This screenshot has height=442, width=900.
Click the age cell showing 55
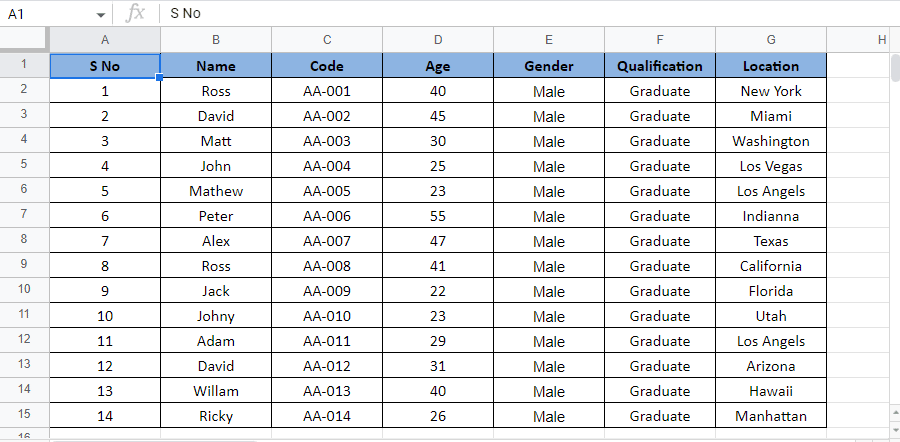pyautogui.click(x=438, y=216)
